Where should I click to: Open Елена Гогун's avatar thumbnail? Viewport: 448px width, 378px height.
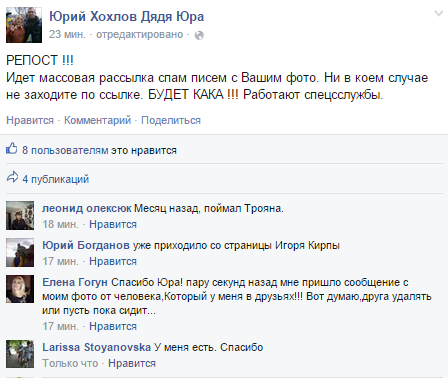coord(20,289)
